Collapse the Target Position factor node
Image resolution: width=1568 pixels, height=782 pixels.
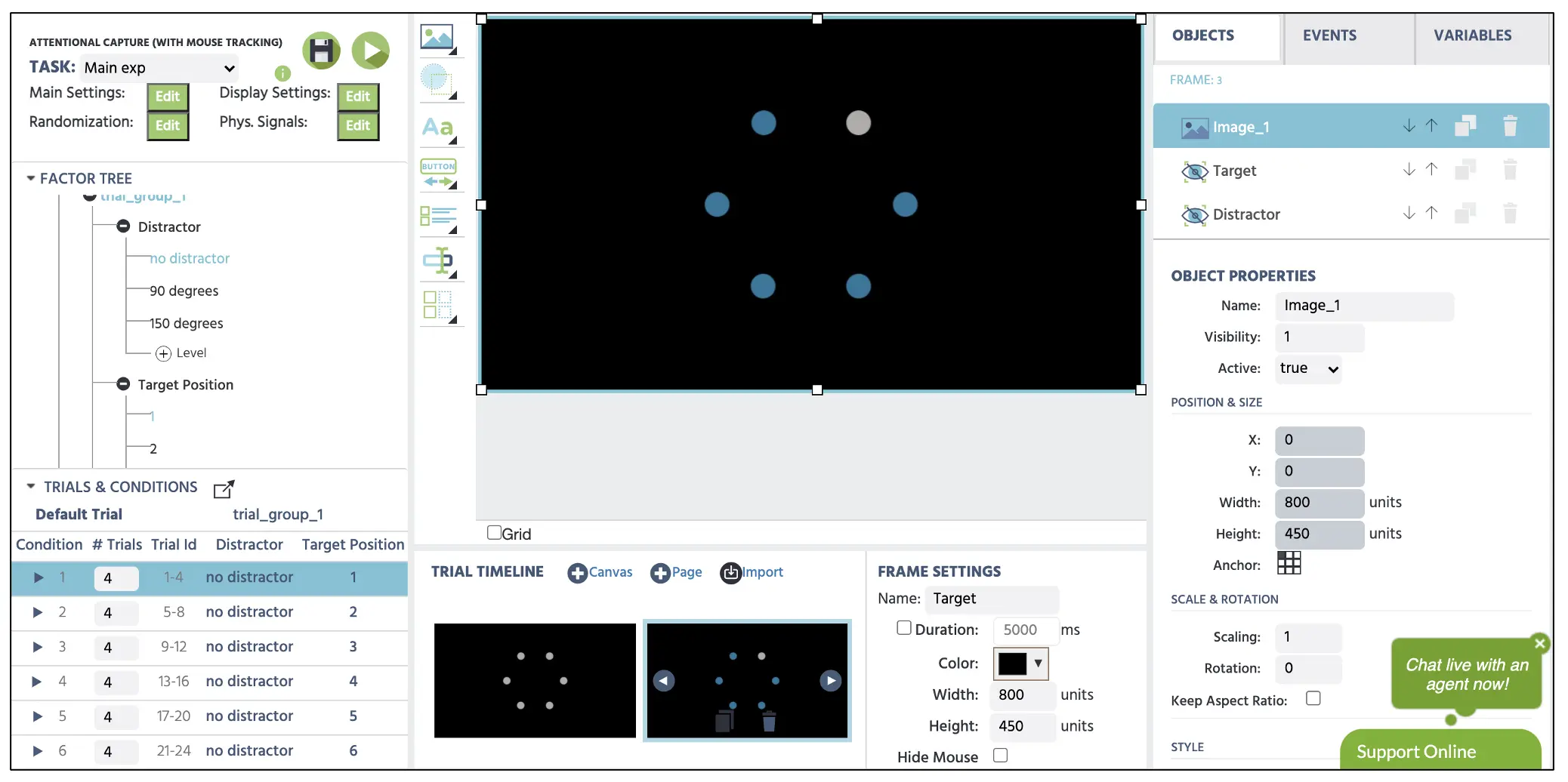[x=123, y=384]
